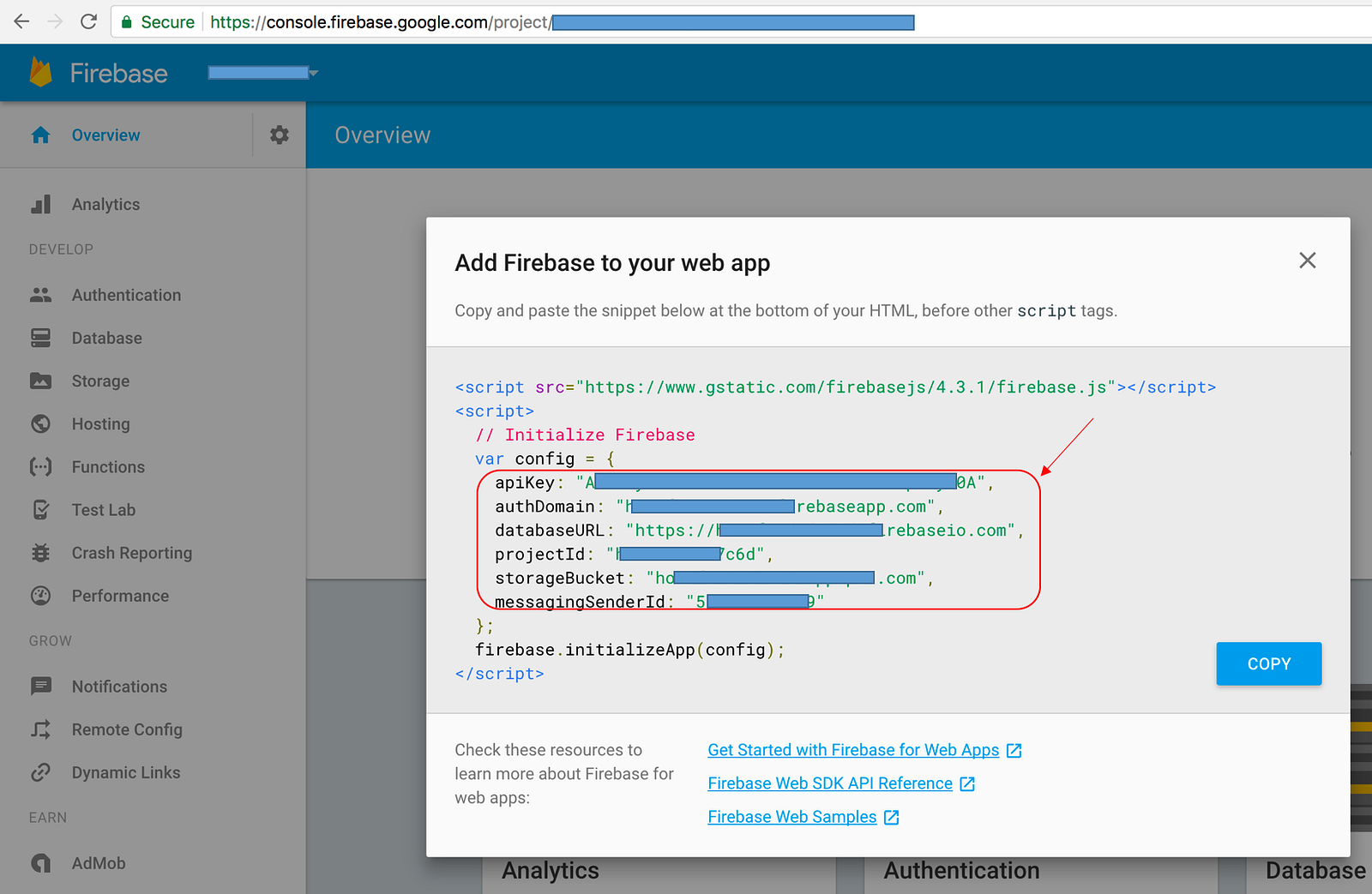
Task: Click the firebase.initializeApp(config) line
Action: [x=629, y=650]
